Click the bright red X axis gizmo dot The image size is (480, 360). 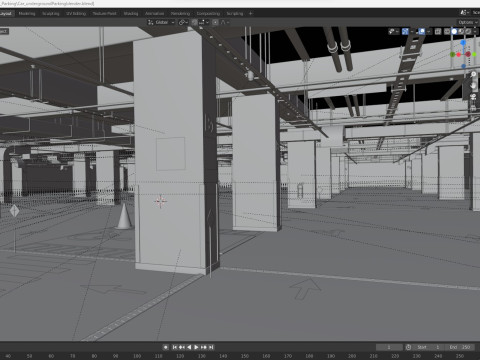point(459,55)
